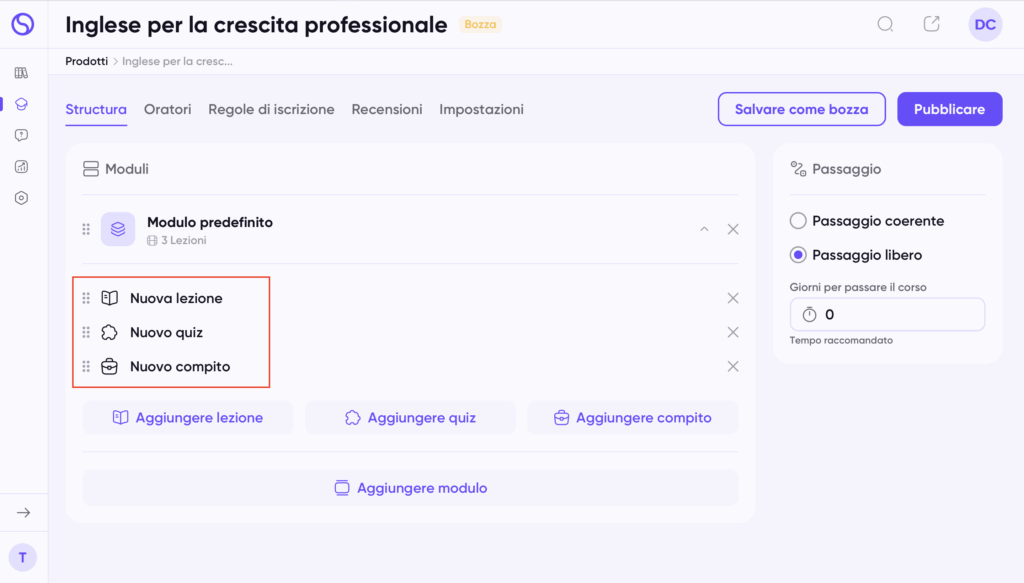The width and height of the screenshot is (1024, 583).
Task: Collapse the Modulo predefinito module chevron
Action: pyautogui.click(x=704, y=229)
